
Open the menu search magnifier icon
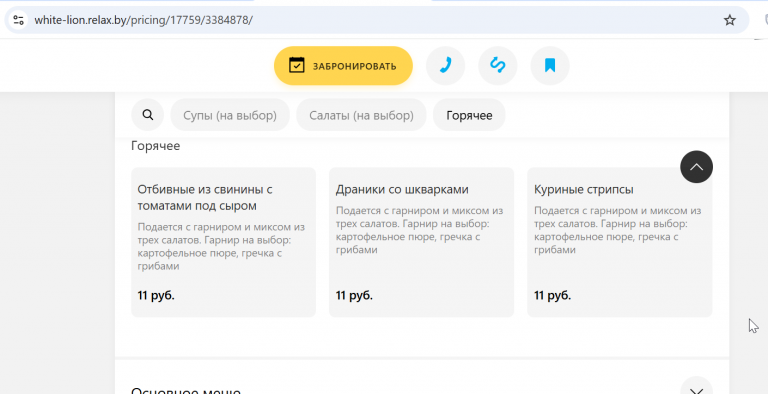(x=147, y=115)
